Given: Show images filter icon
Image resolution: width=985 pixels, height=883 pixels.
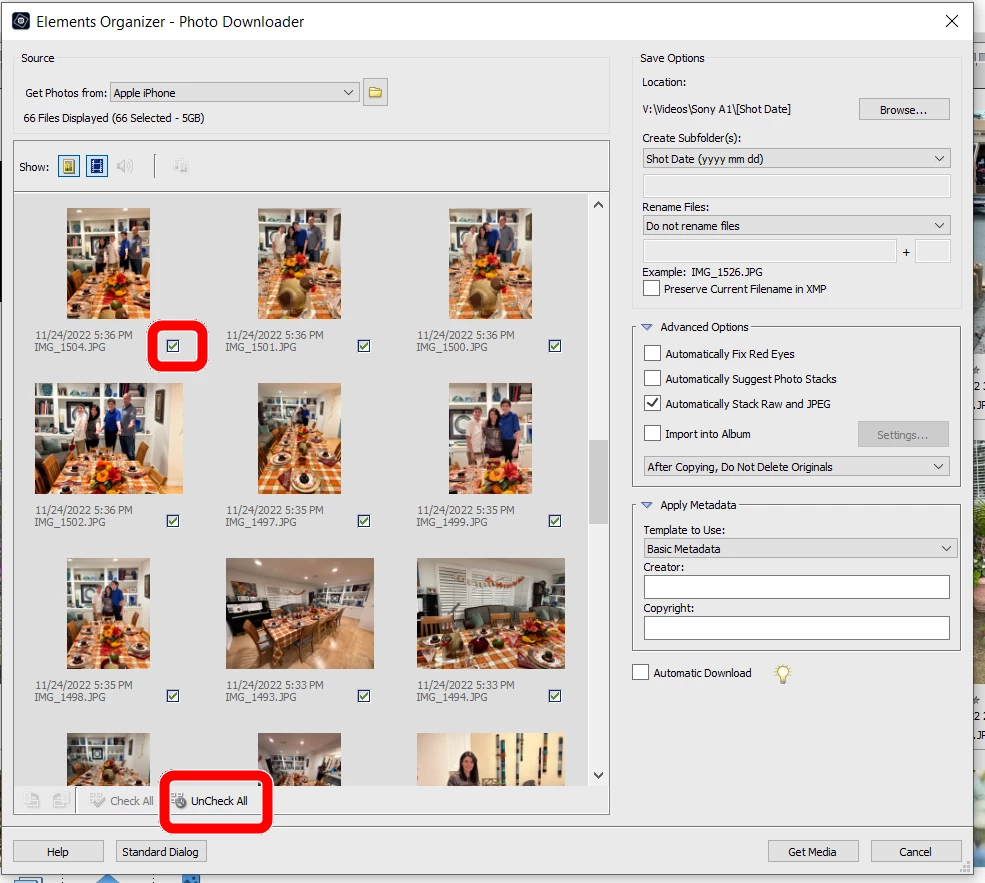Looking at the screenshot, I should point(68,166).
